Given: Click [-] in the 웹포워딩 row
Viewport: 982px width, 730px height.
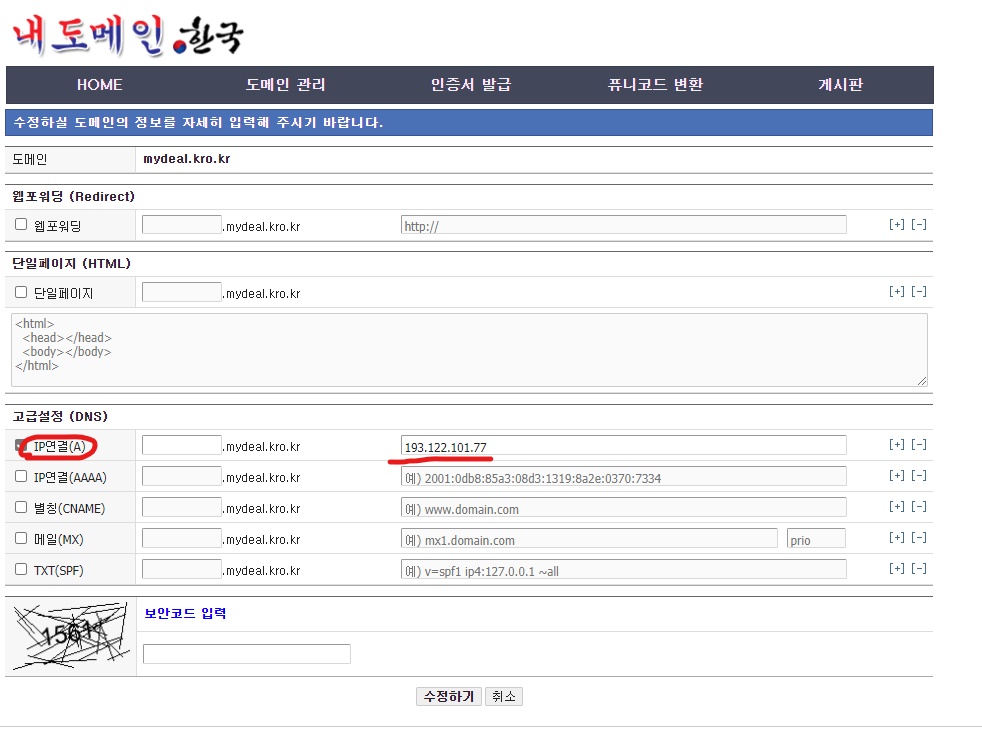Looking at the screenshot, I should point(918,225).
